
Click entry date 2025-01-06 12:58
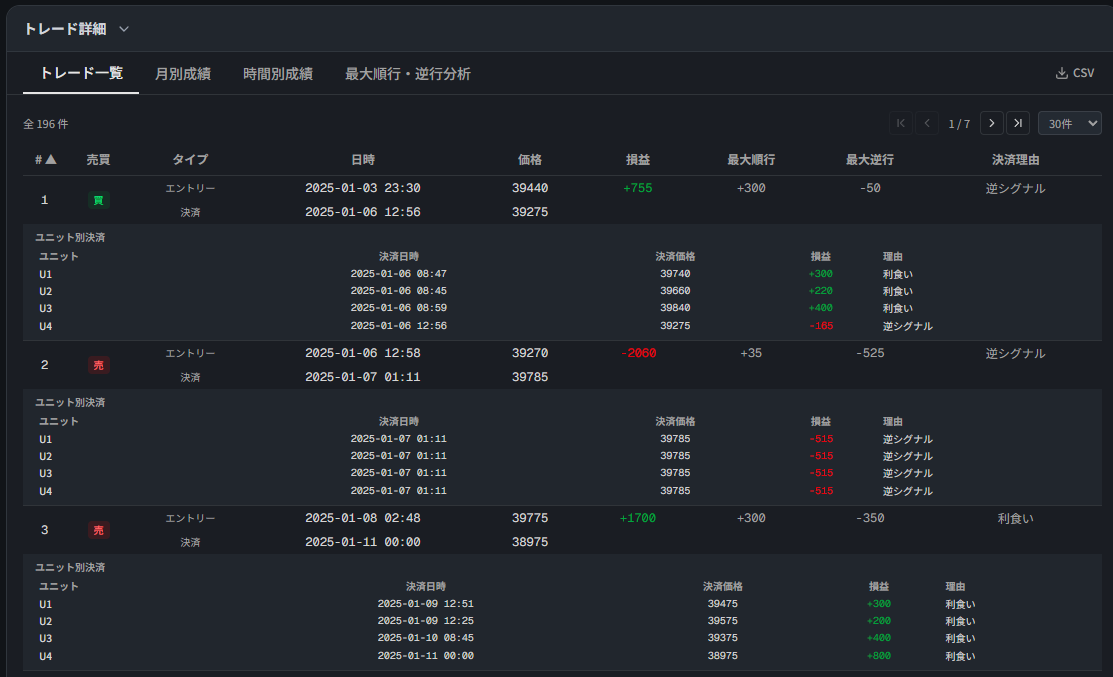(x=363, y=353)
